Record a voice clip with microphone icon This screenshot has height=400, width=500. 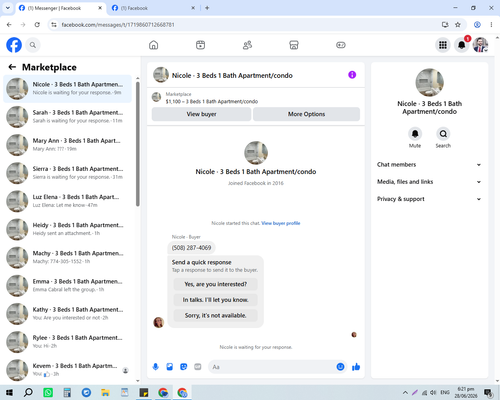(156, 367)
